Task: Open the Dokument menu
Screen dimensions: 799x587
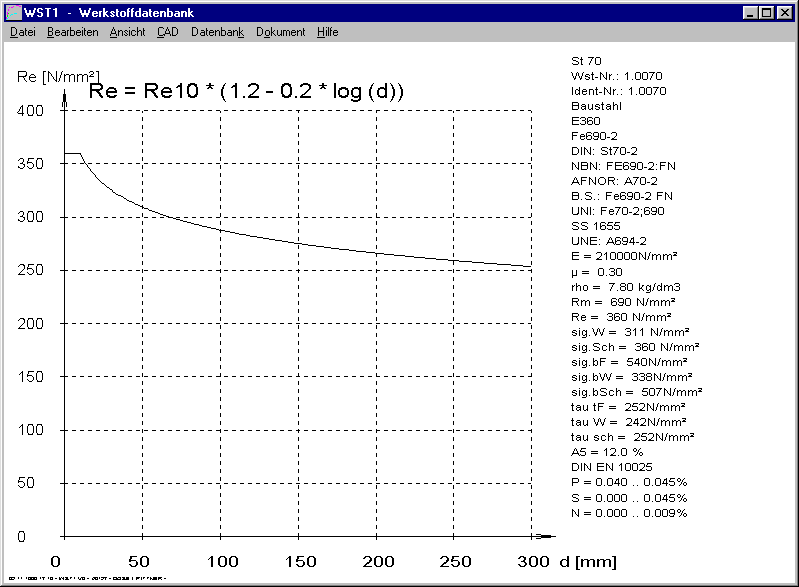Action: (280, 32)
